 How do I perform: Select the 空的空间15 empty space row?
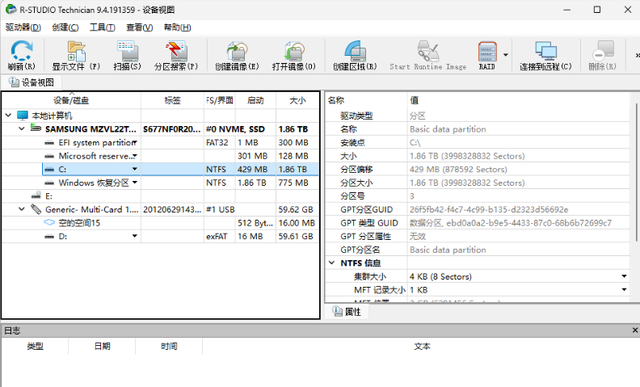tap(160, 223)
